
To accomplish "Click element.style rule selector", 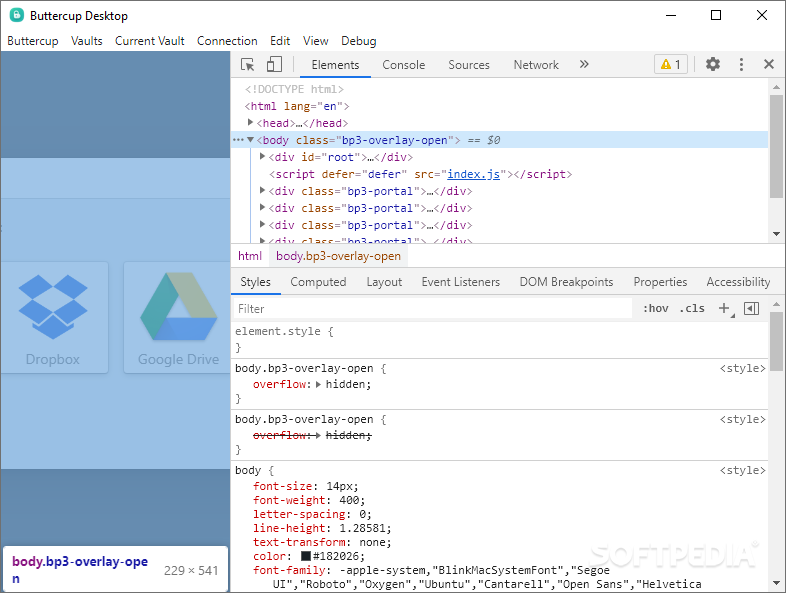I will [278, 331].
